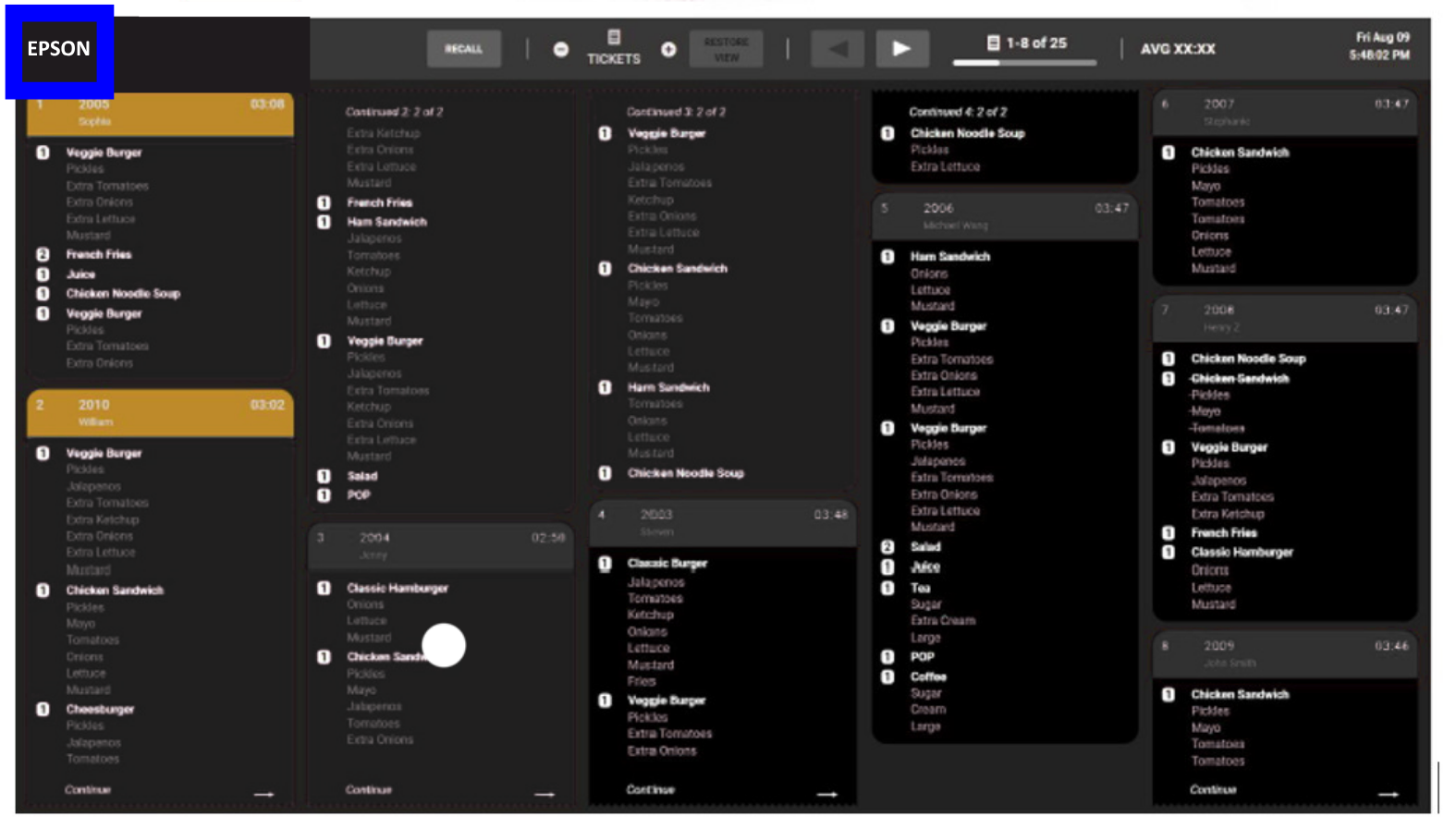Tap the "Chicken Sandwich" item in ticket 2009
This screenshot has height=829, width=1456.
pyautogui.click(x=1240, y=694)
